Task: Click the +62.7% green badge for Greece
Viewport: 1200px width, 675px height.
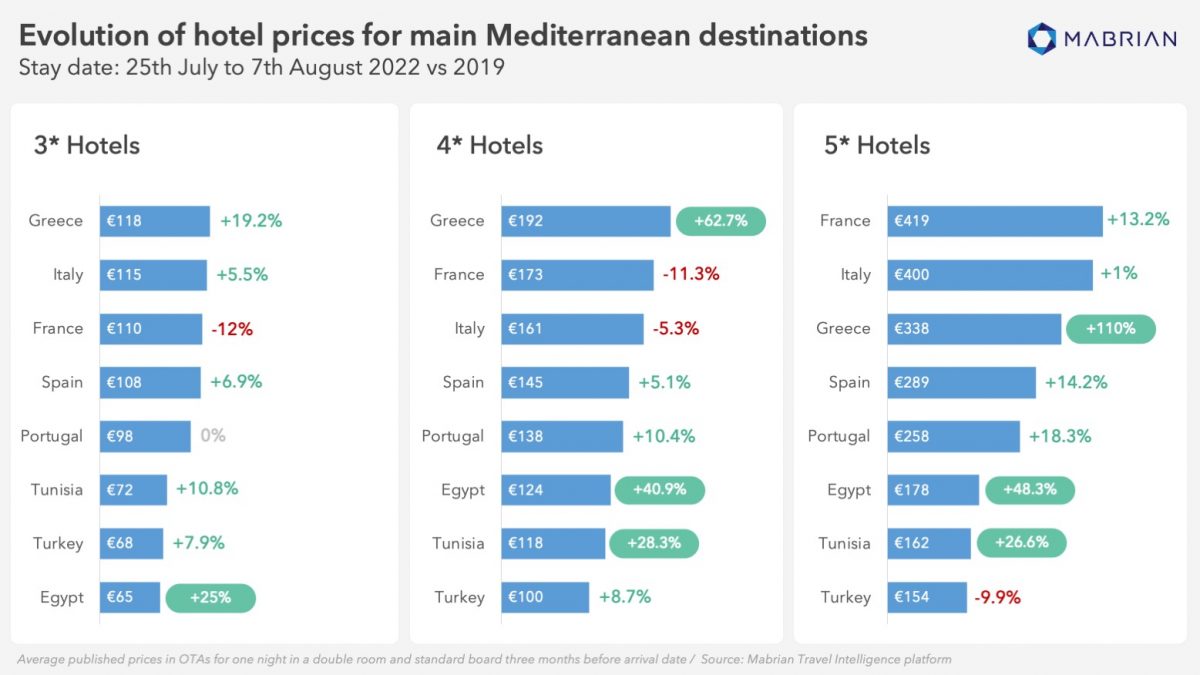Action: point(721,221)
